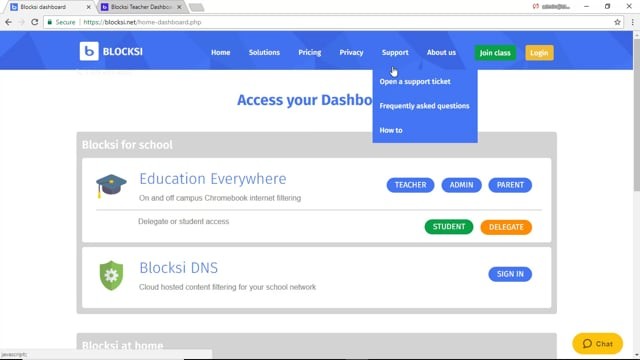The image size is (640, 360).
Task: Click the green STUDENT button
Action: (x=449, y=227)
